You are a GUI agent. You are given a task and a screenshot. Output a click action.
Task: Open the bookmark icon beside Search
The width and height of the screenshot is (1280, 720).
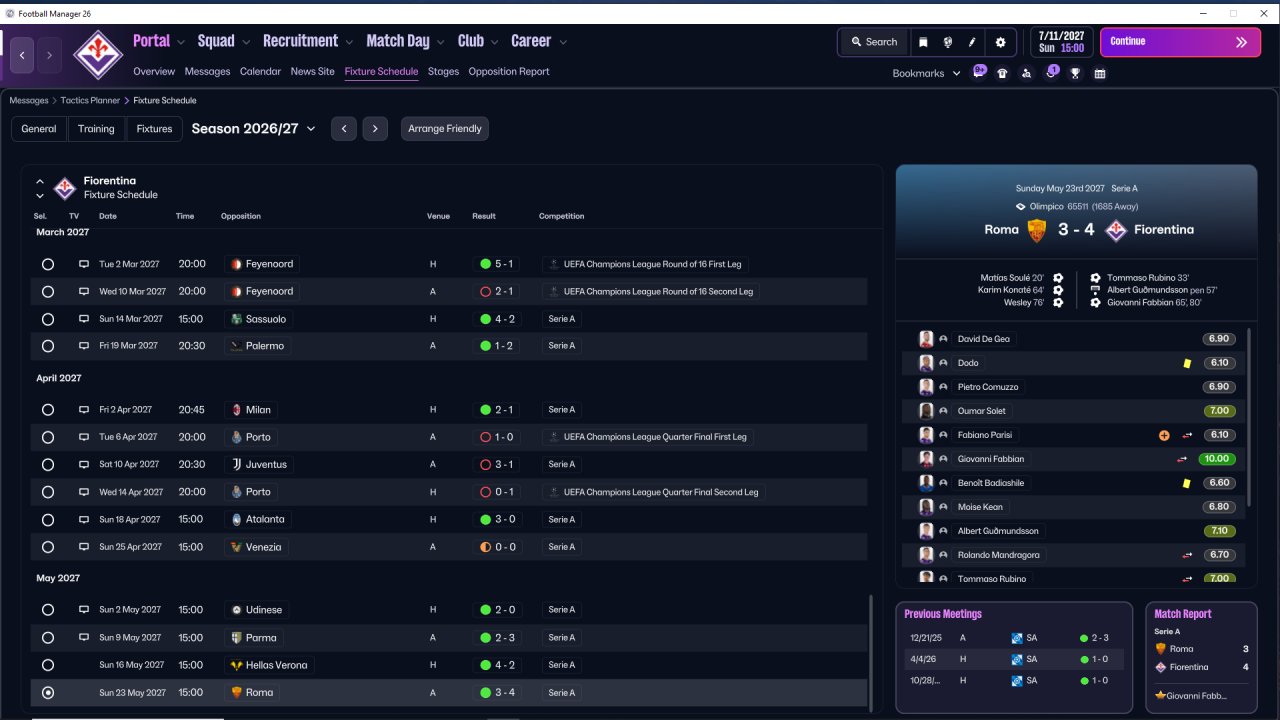[923, 42]
